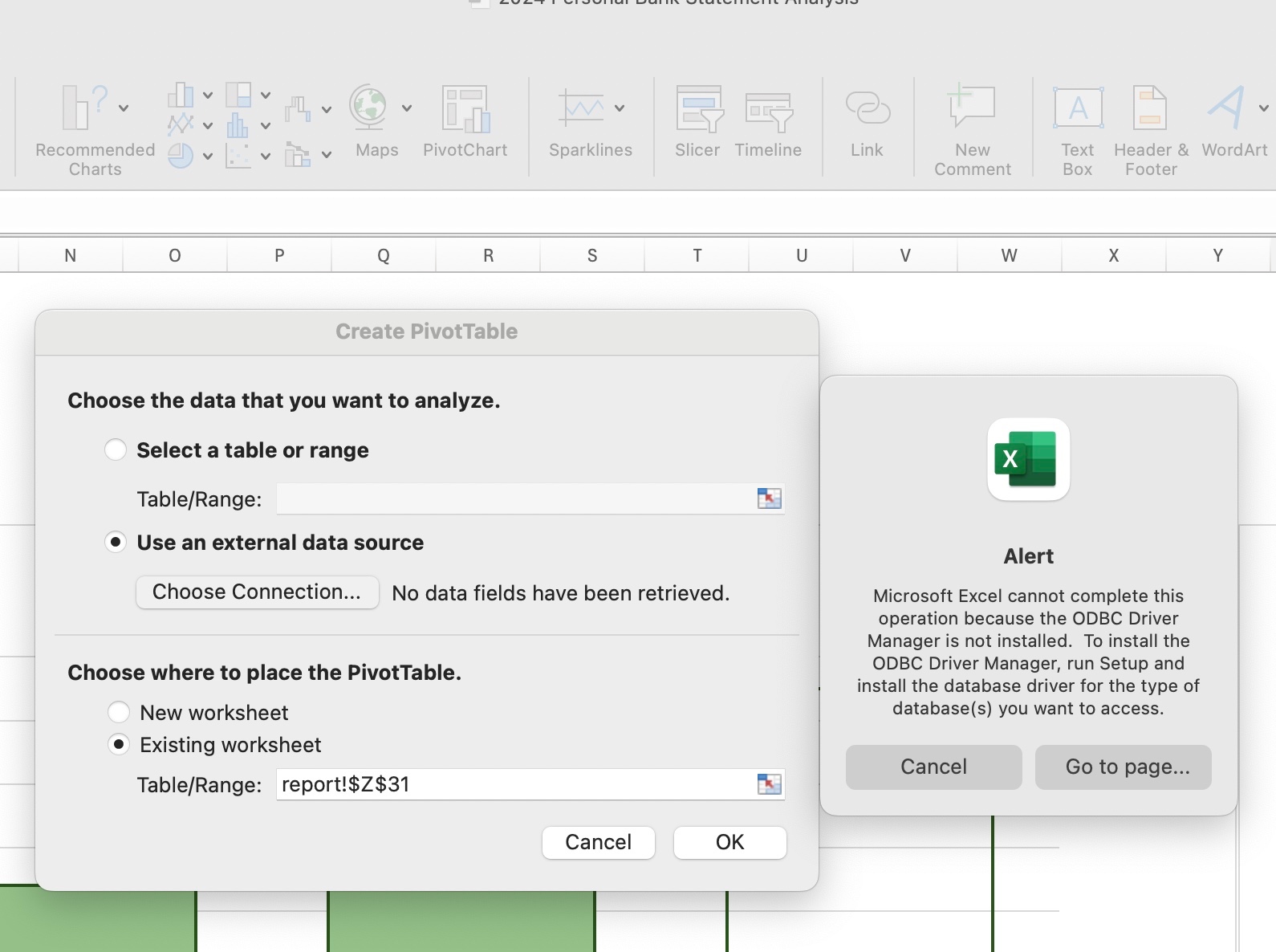Select 'Use an external data source' radio
Image resolution: width=1276 pixels, height=952 pixels.
point(116,542)
